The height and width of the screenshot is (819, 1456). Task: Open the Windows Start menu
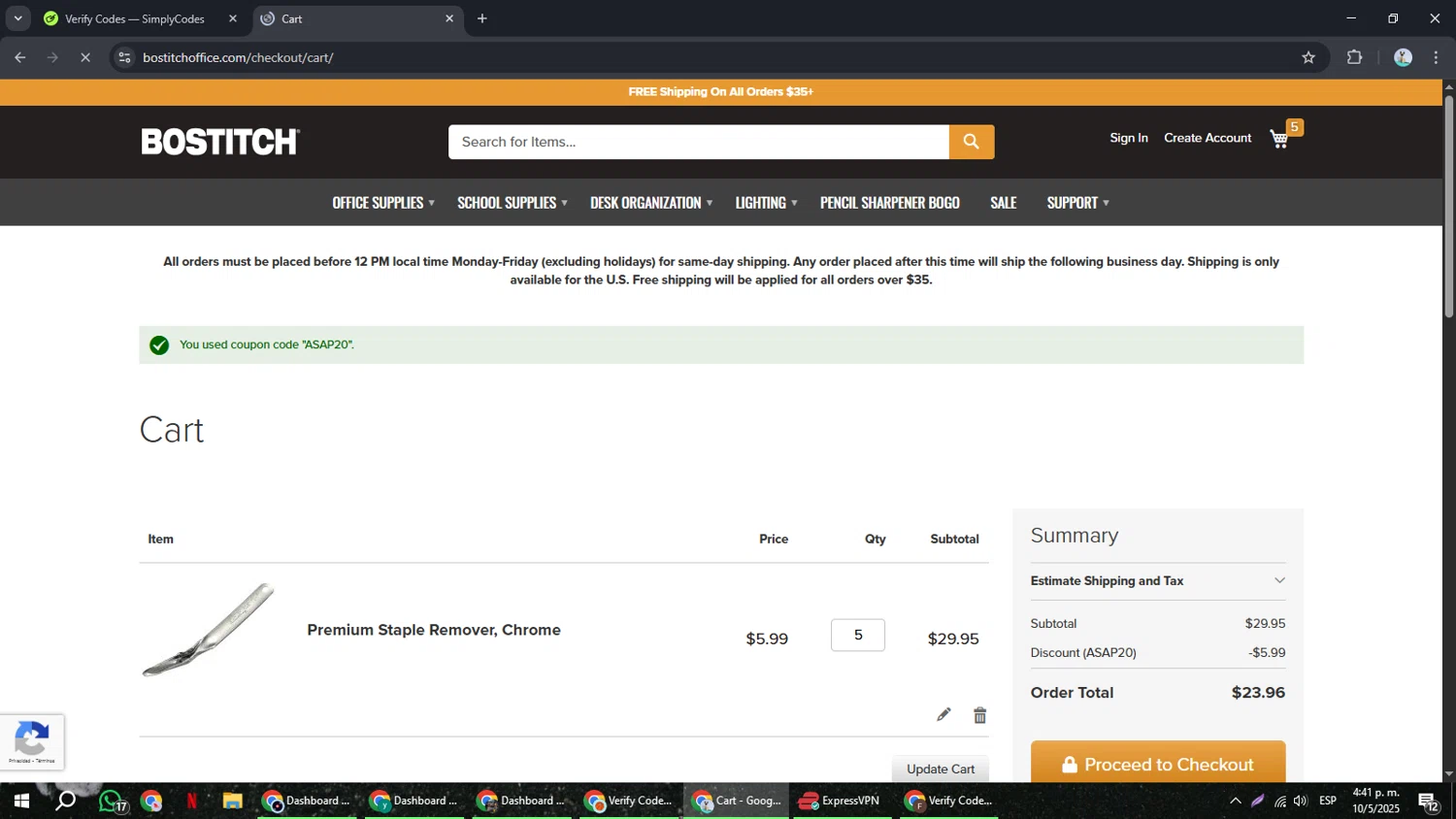tap(21, 802)
